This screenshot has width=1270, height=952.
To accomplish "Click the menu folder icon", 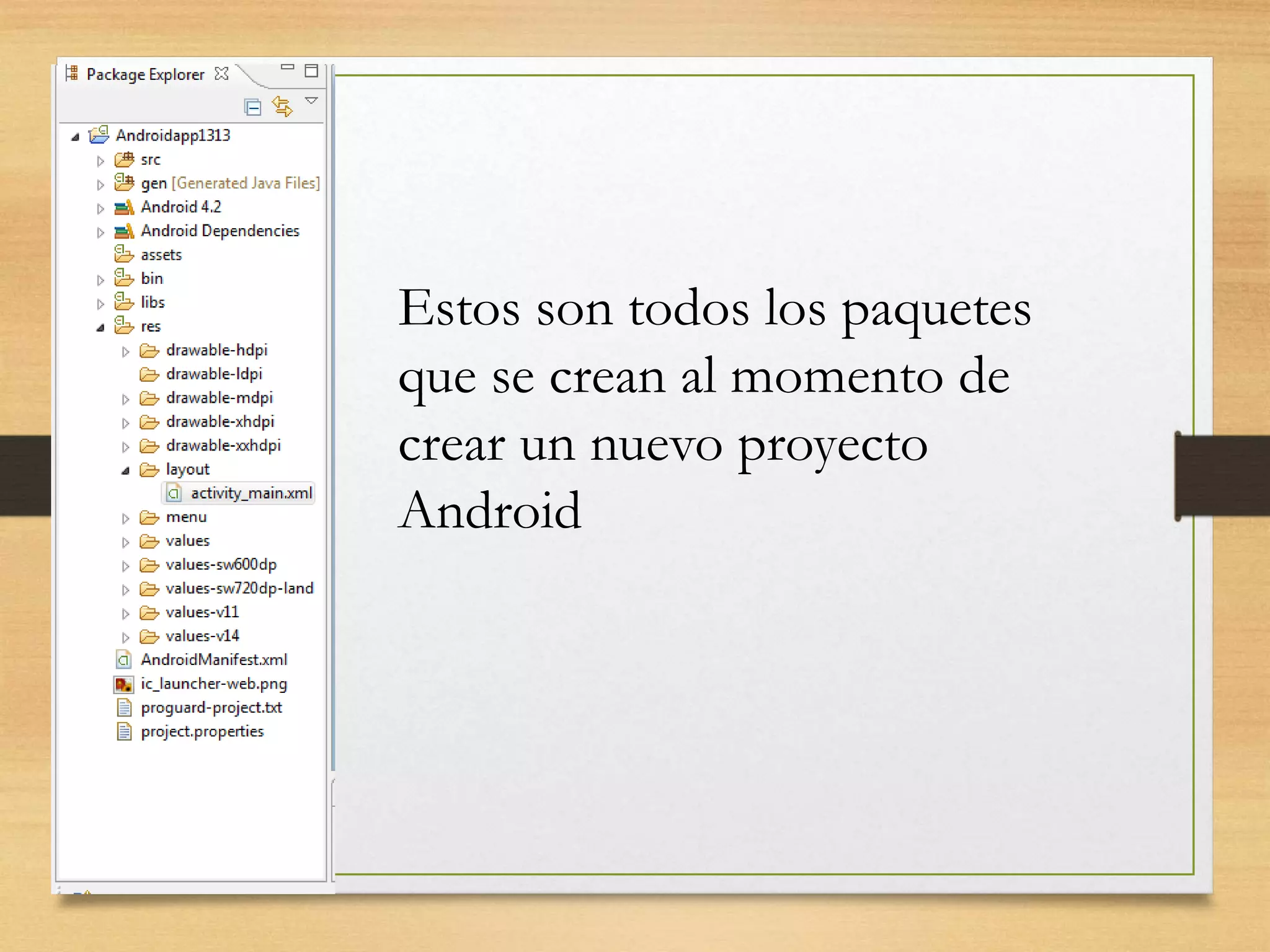I will point(149,517).
